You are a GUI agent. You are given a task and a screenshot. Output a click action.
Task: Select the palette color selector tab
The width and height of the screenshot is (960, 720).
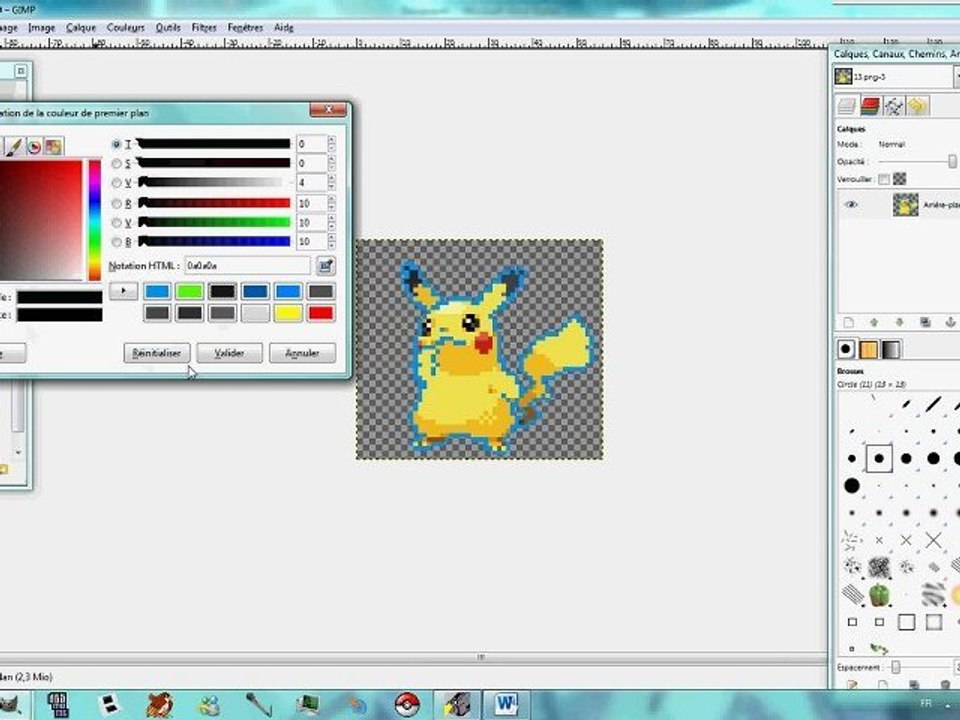coord(54,146)
